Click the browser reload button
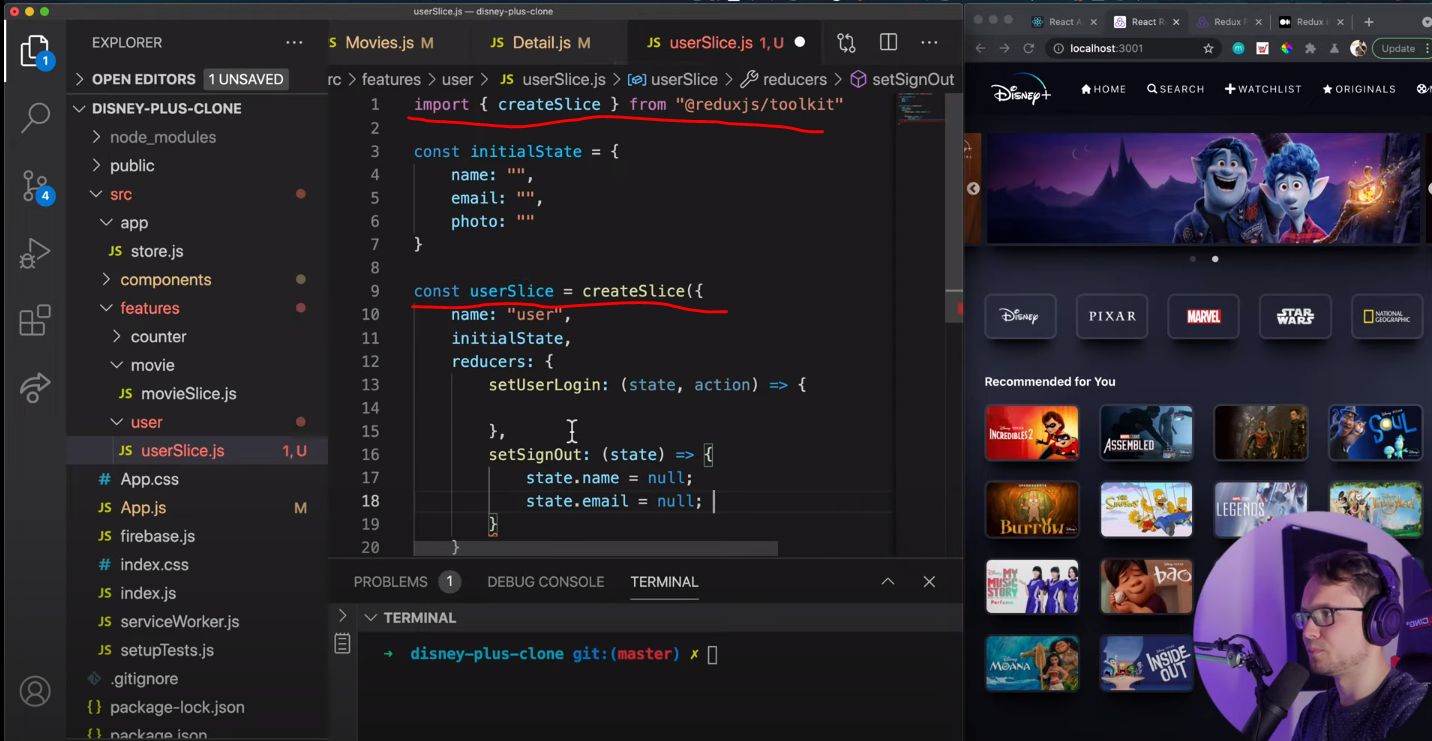Viewport: 1432px width, 741px height. pyautogui.click(x=1029, y=48)
